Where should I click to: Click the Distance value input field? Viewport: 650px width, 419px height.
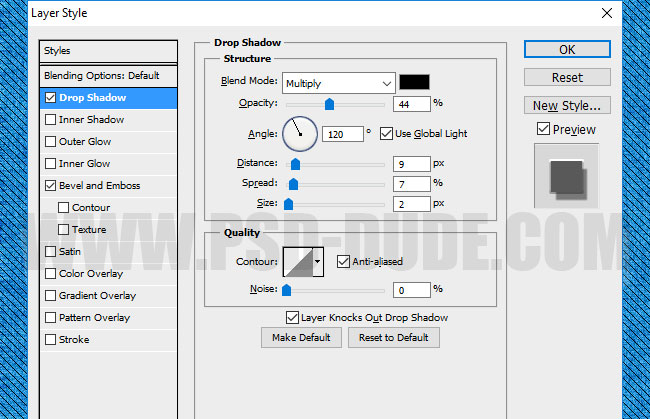pyautogui.click(x=410, y=164)
